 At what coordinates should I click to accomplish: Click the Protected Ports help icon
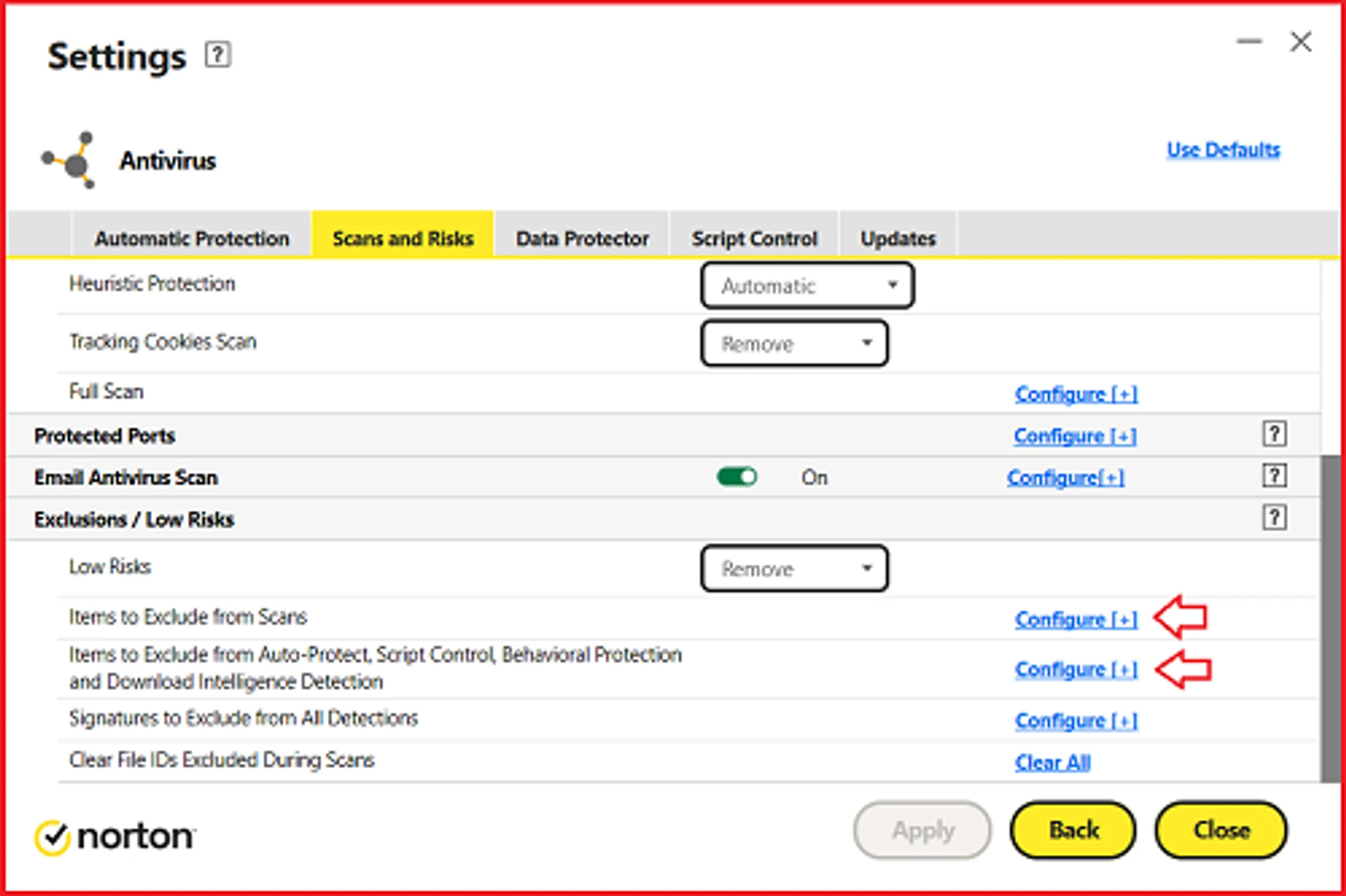(x=1273, y=435)
